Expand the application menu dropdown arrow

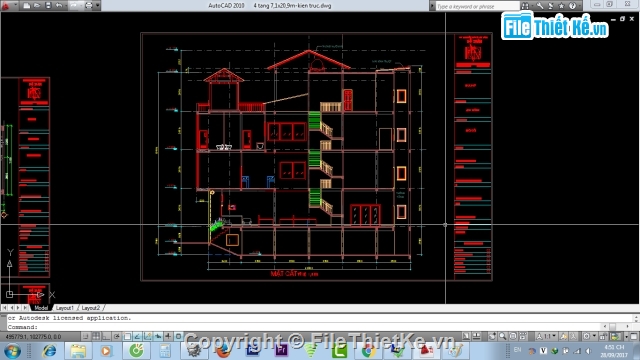point(15,6)
